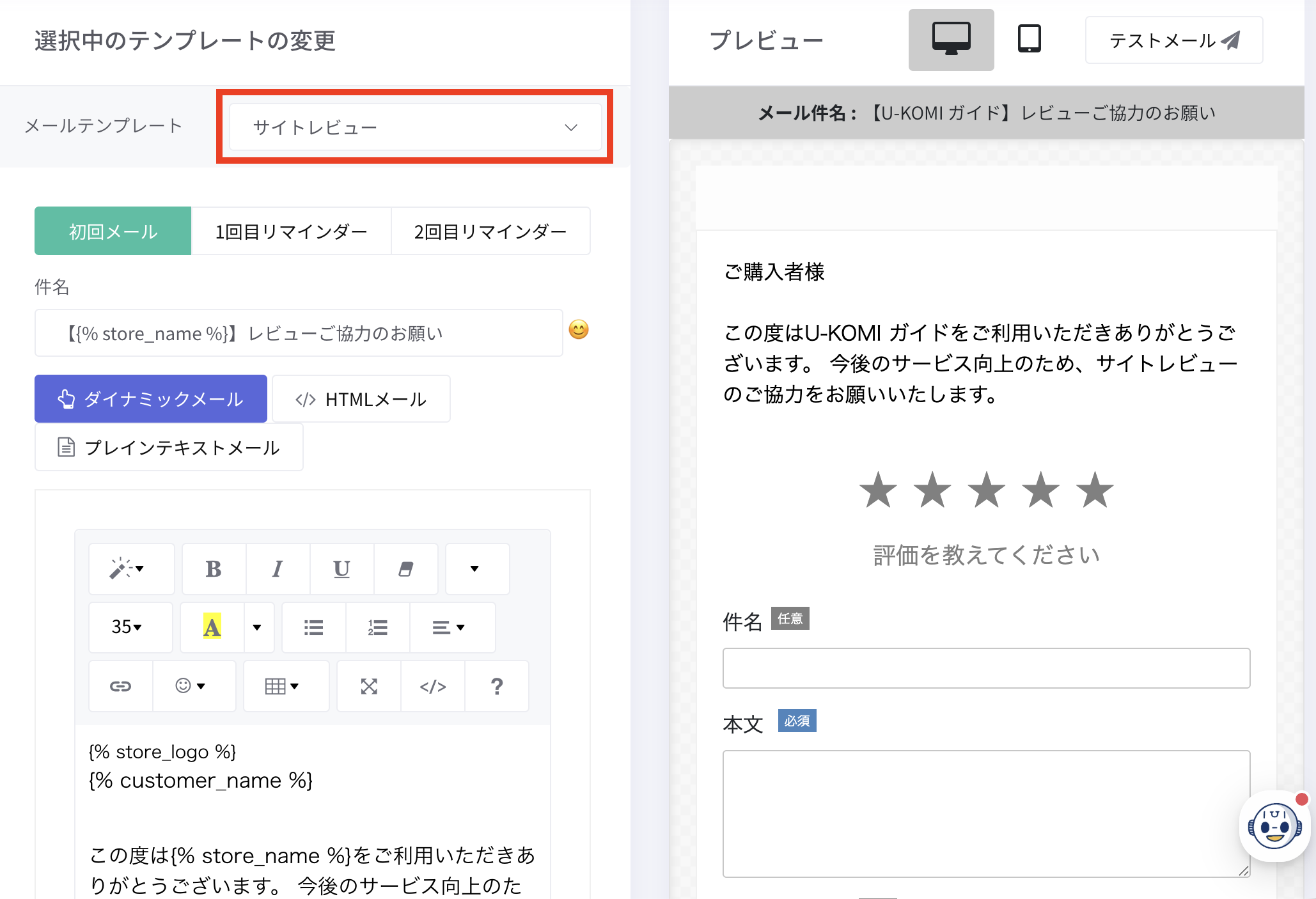Choose the HTMLメール button
Image resolution: width=1316 pixels, height=899 pixels.
tap(361, 399)
